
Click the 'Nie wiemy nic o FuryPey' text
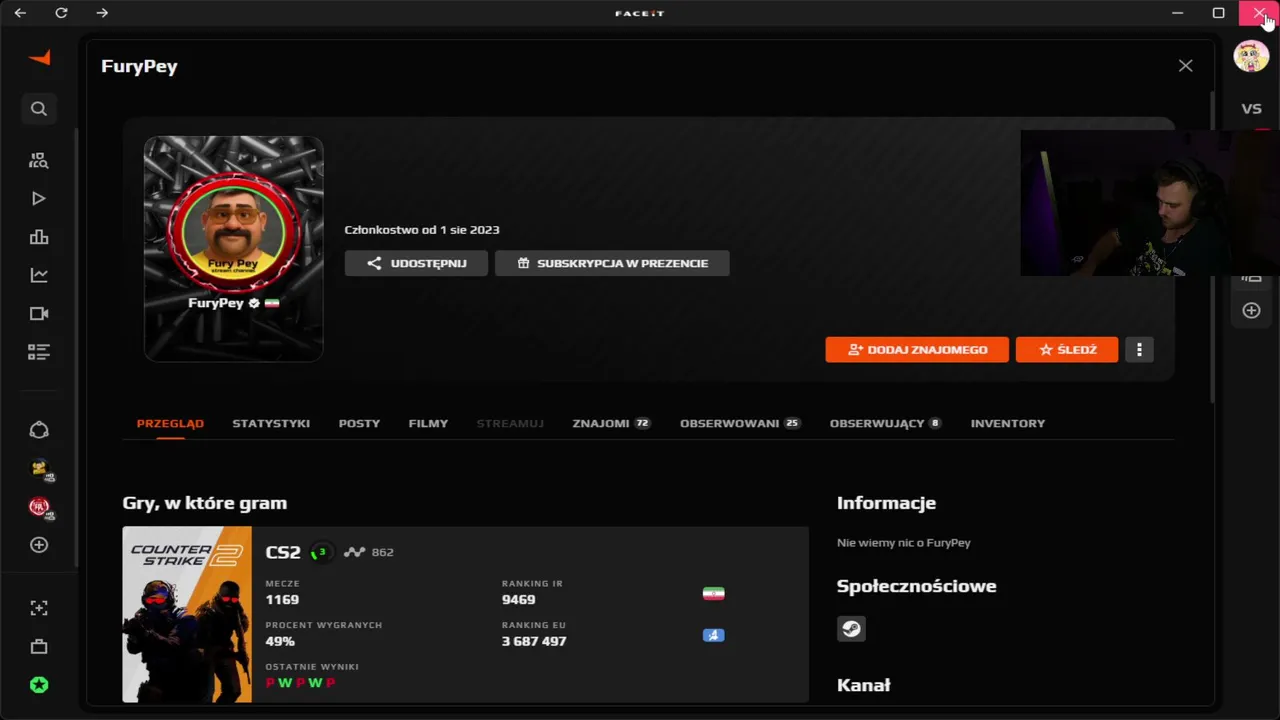[904, 543]
